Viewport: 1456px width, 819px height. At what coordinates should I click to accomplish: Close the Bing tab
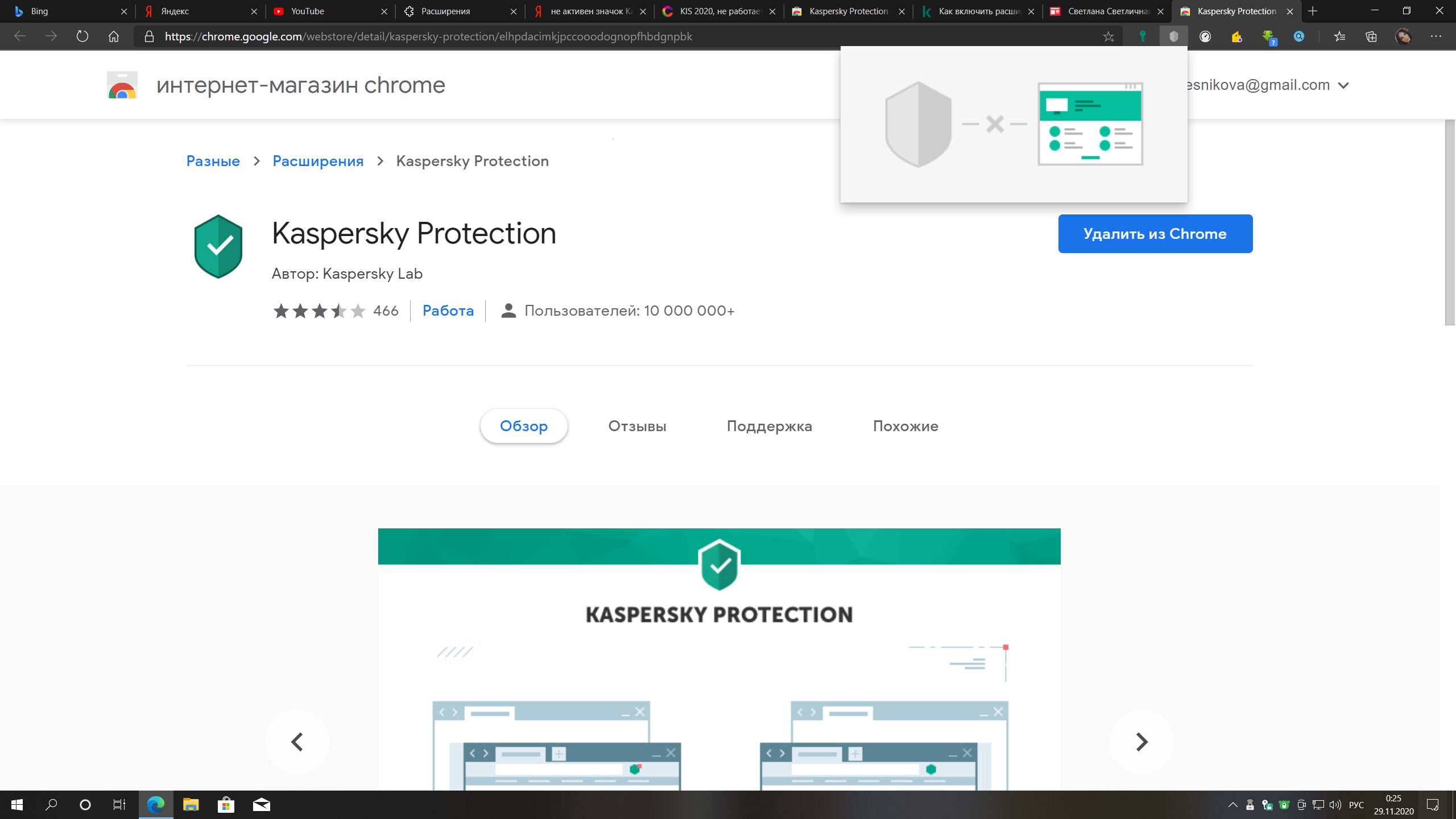click(124, 11)
